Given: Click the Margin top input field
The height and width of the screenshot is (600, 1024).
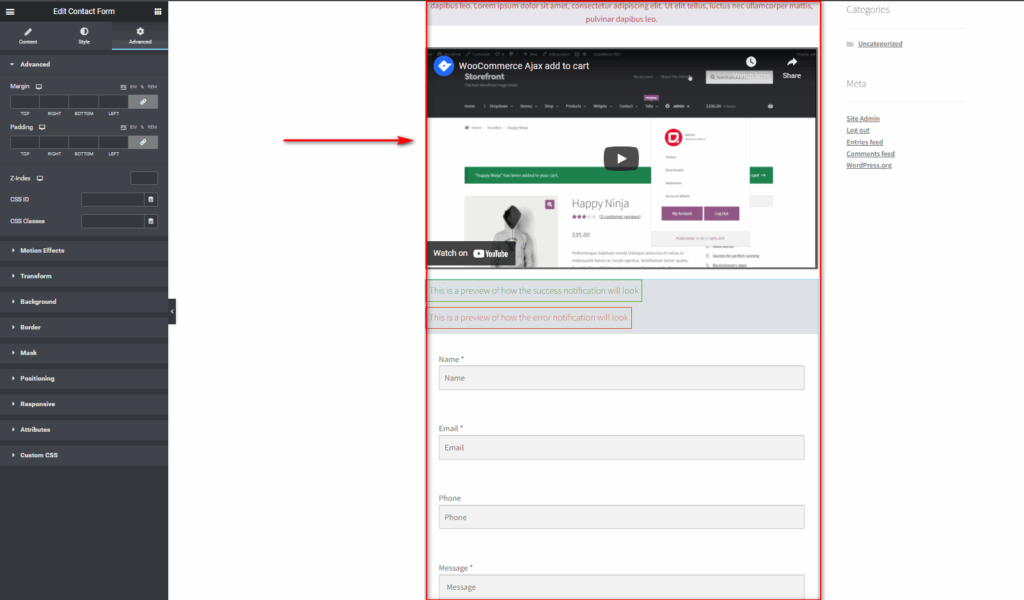Looking at the screenshot, I should coord(25,102).
